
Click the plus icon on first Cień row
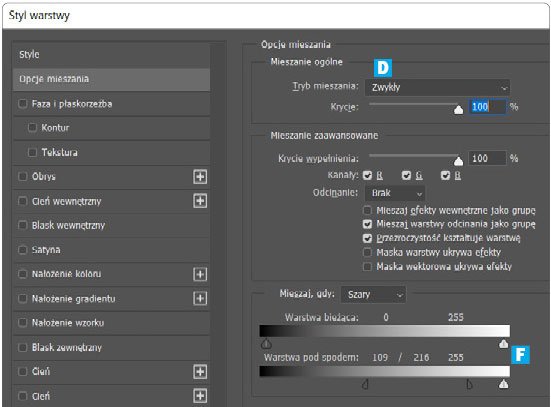(200, 372)
